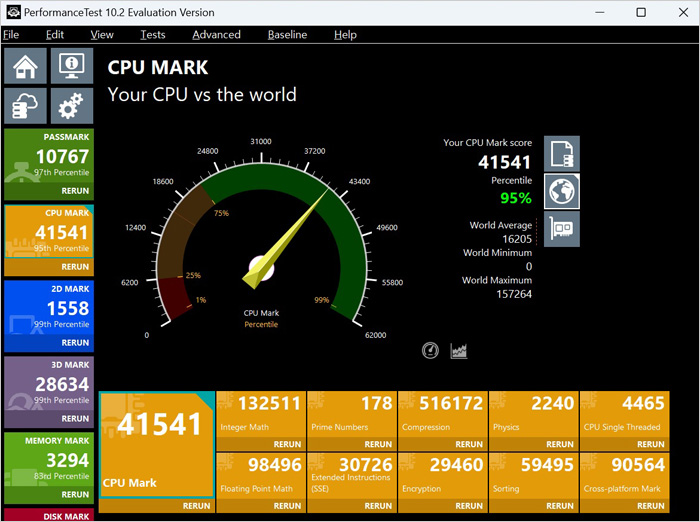Open the cloud baseline database icon
700x522 pixels.
click(x=25, y=106)
